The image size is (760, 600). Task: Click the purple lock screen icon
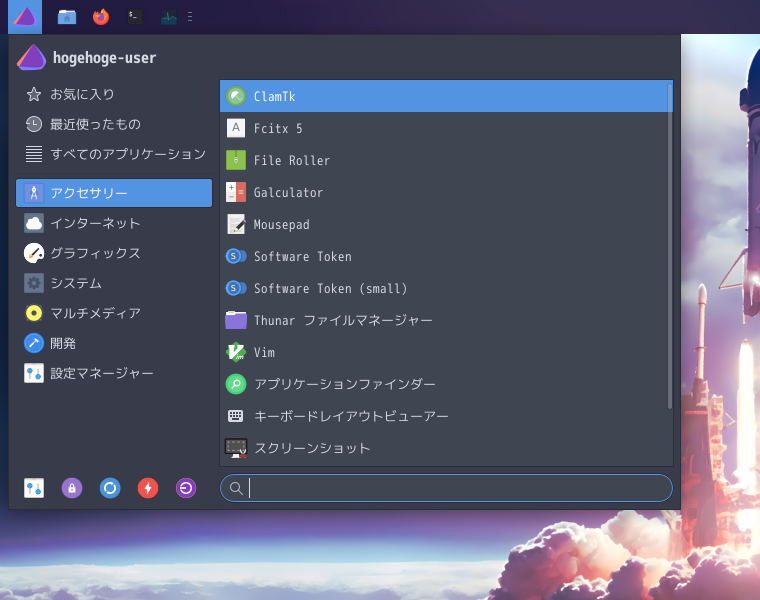tap(72, 488)
